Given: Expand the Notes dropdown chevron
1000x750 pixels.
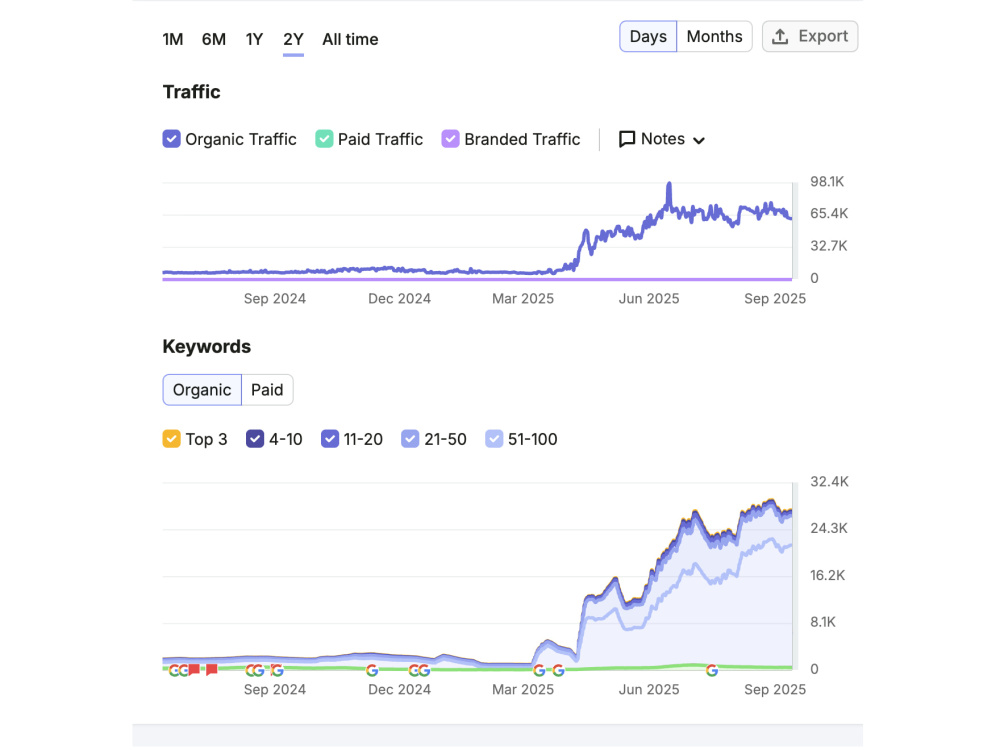Looking at the screenshot, I should pyautogui.click(x=699, y=140).
